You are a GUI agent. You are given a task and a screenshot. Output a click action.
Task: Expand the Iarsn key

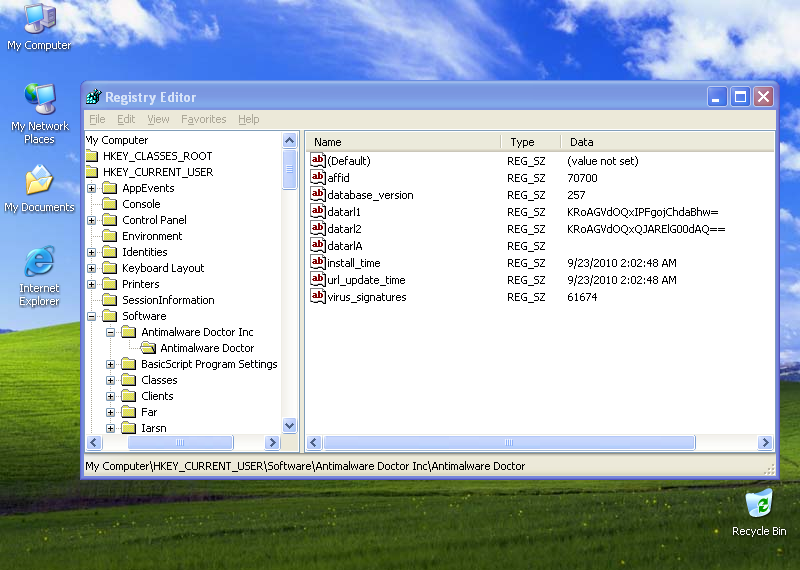coord(110,428)
